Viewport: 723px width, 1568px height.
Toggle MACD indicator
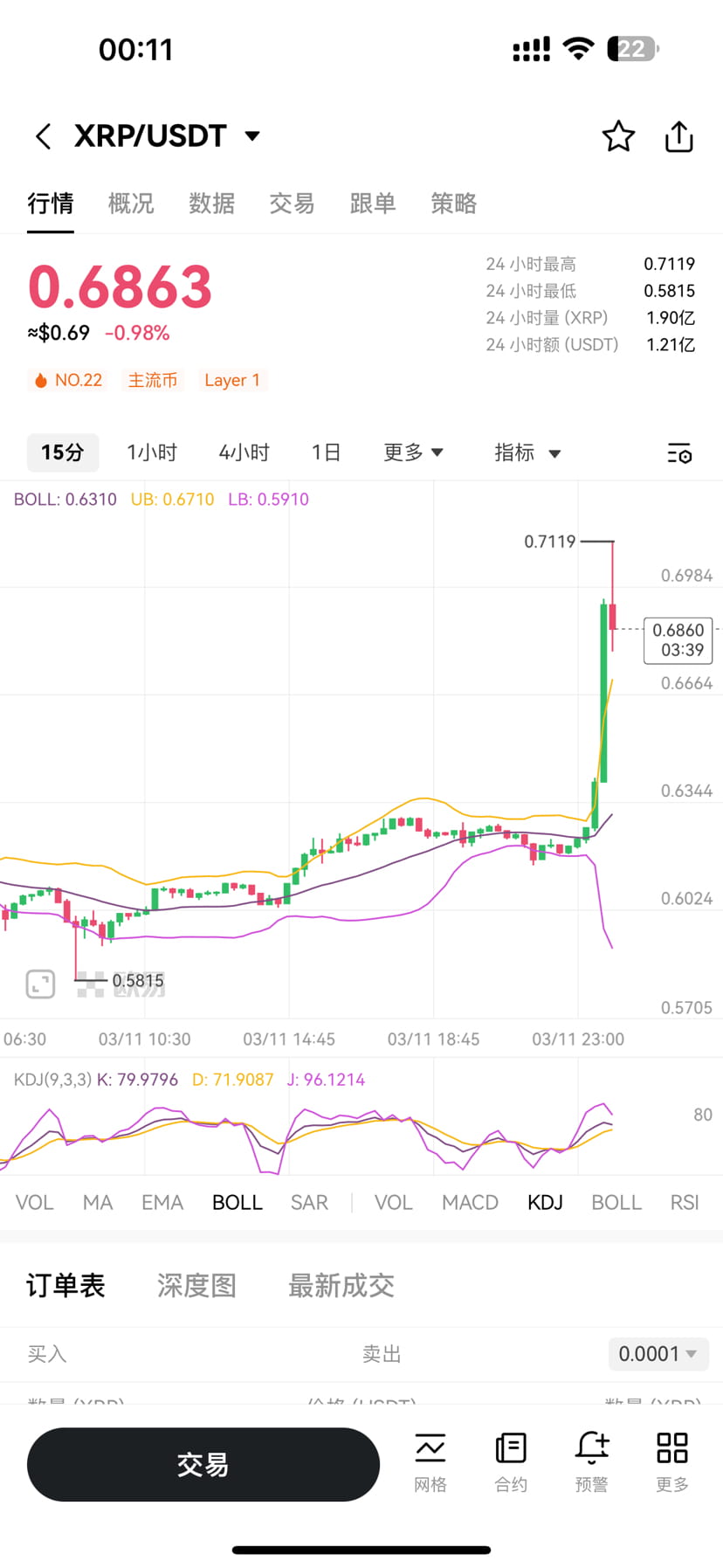[x=470, y=1203]
